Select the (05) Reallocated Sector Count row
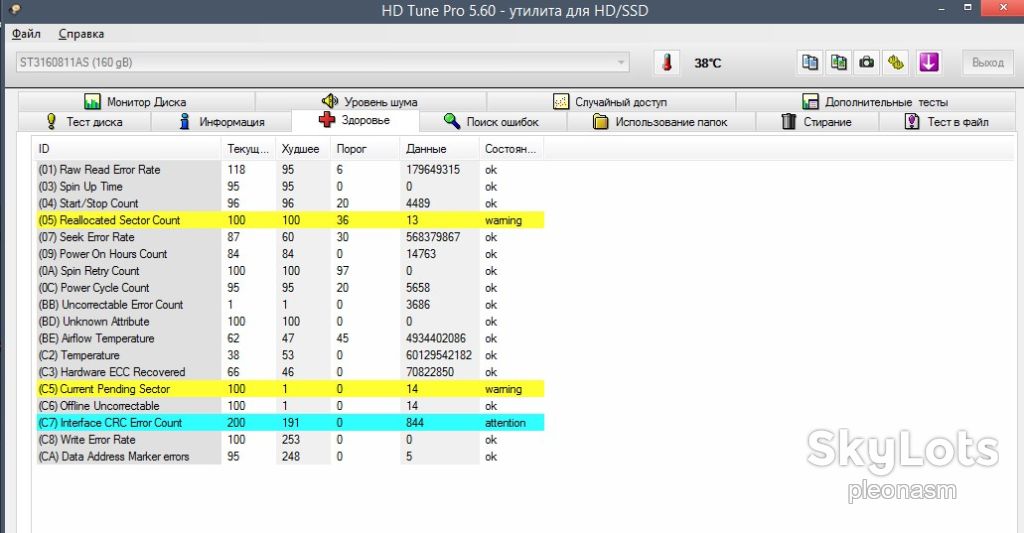Screen dimensions: 1024x533 [x=290, y=220]
